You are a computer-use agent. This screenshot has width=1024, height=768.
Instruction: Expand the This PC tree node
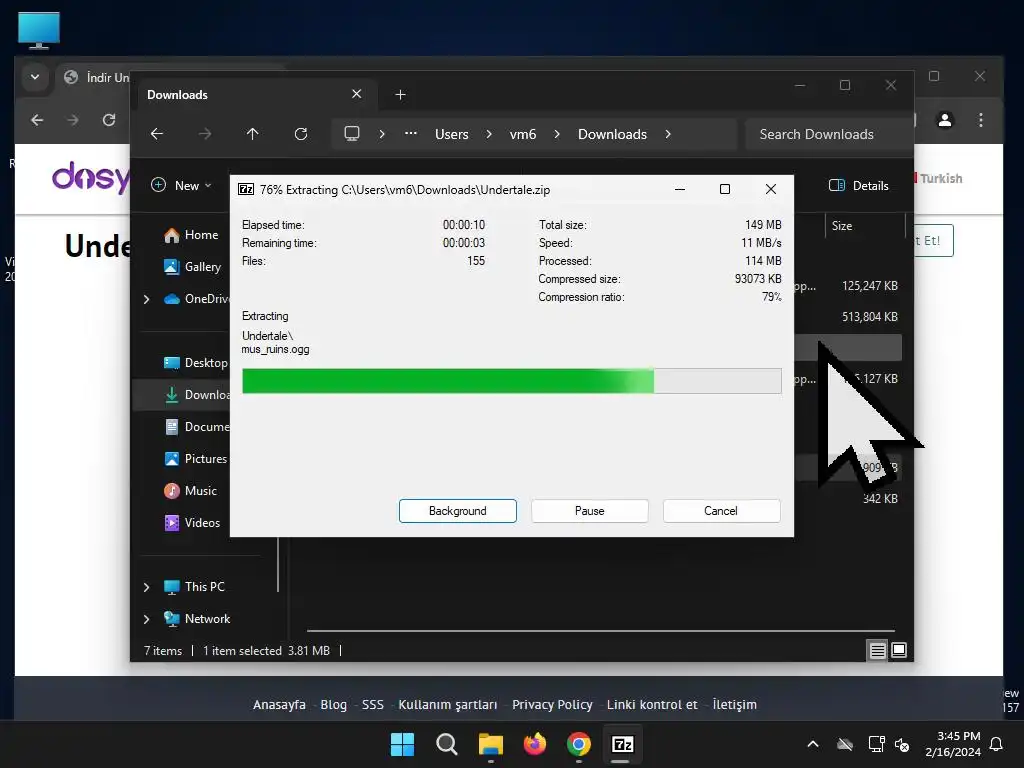[146, 587]
